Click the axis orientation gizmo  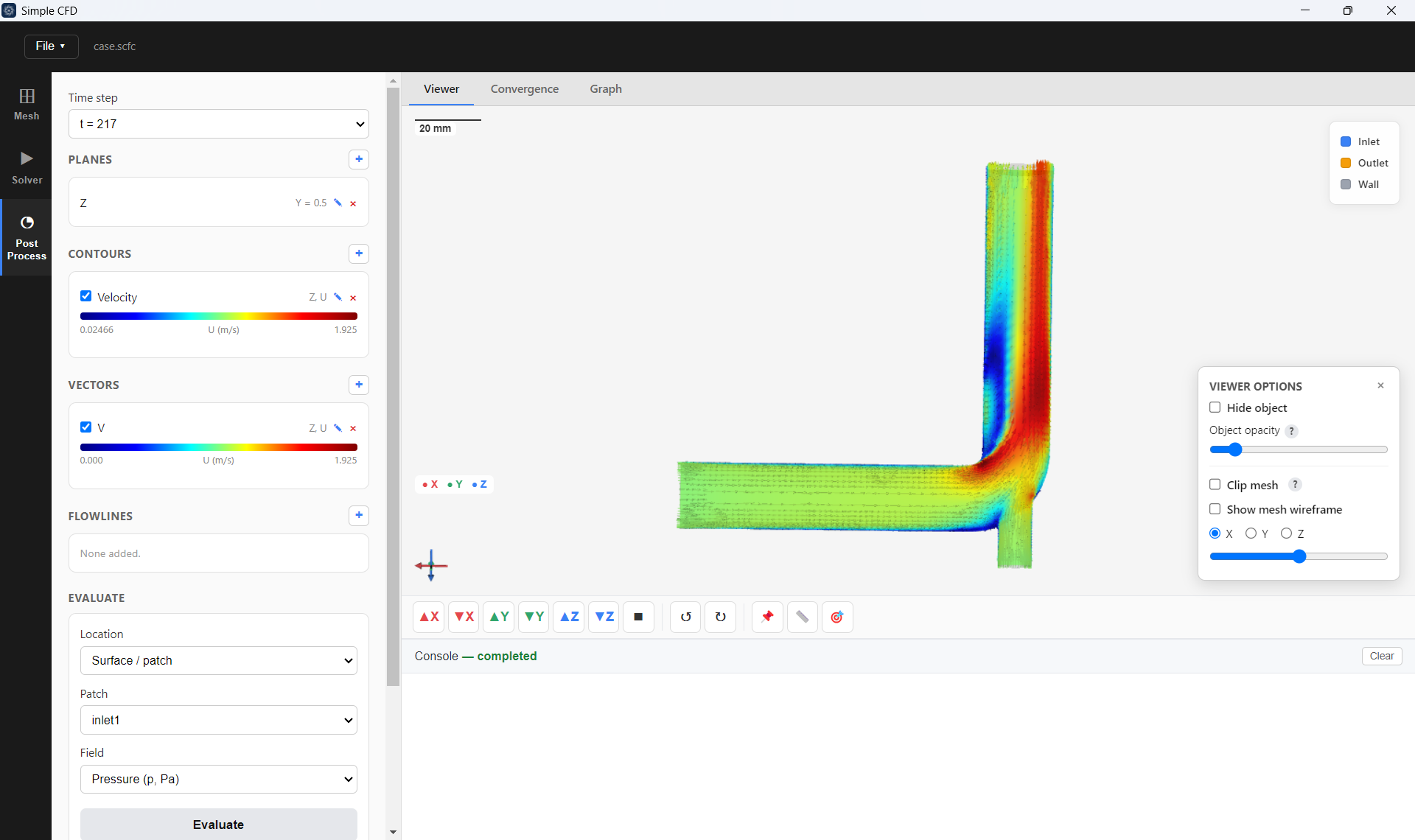431,565
